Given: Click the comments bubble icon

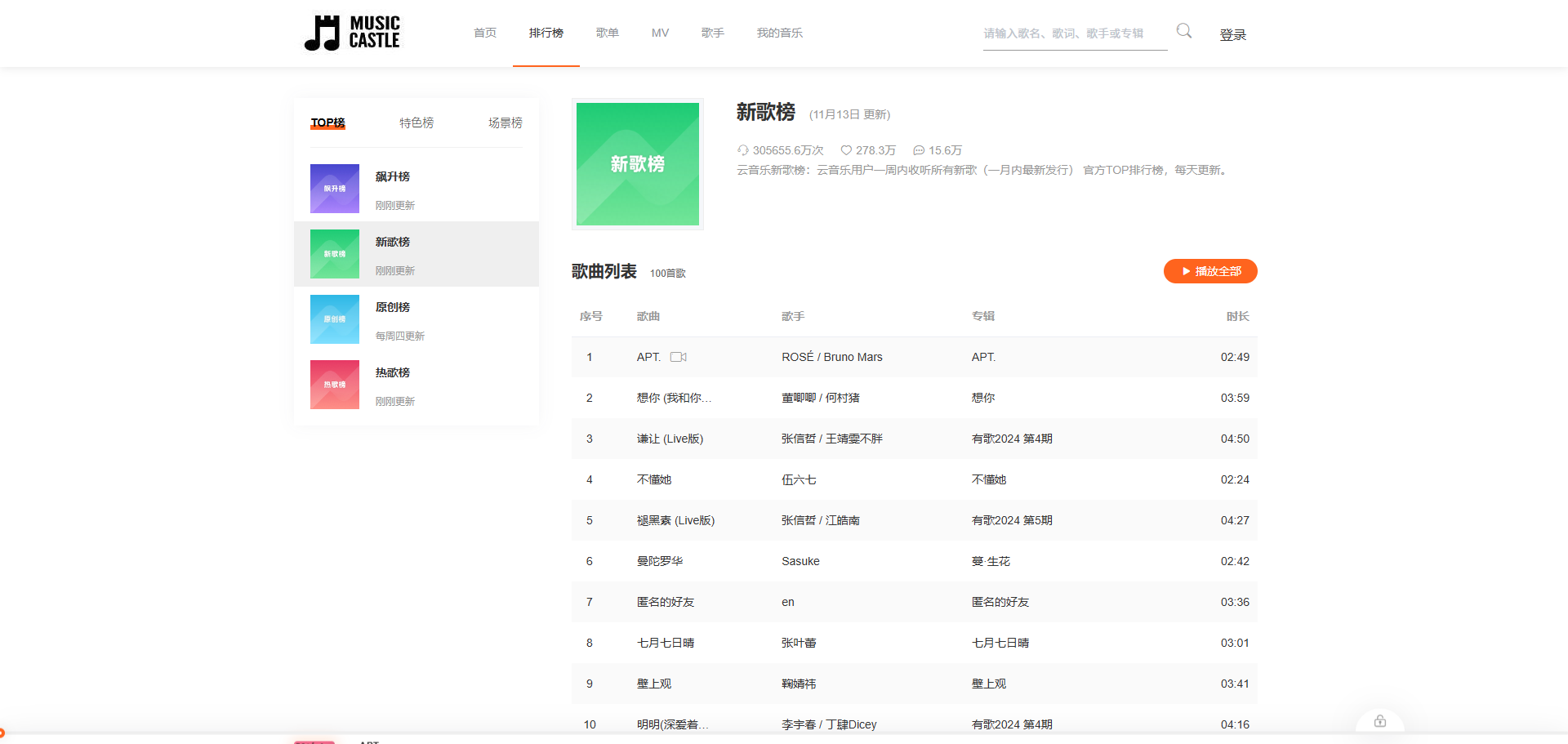Looking at the screenshot, I should pyautogui.click(x=919, y=150).
